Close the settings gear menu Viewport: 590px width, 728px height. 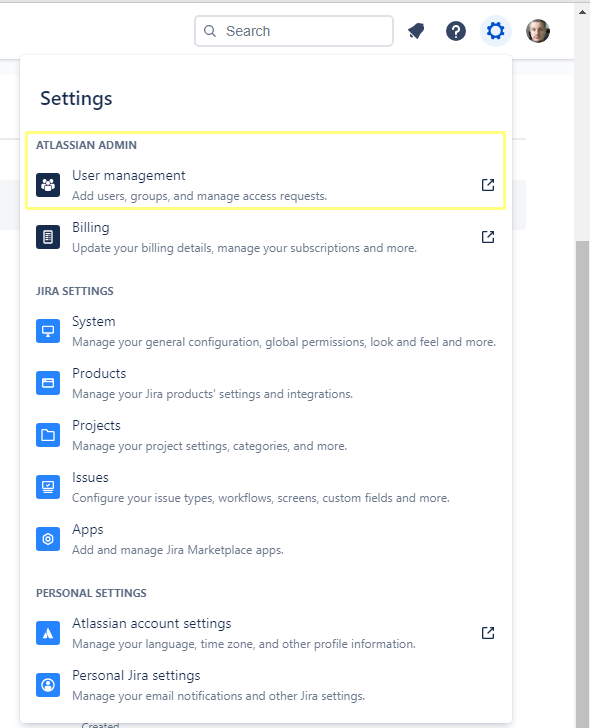(495, 31)
